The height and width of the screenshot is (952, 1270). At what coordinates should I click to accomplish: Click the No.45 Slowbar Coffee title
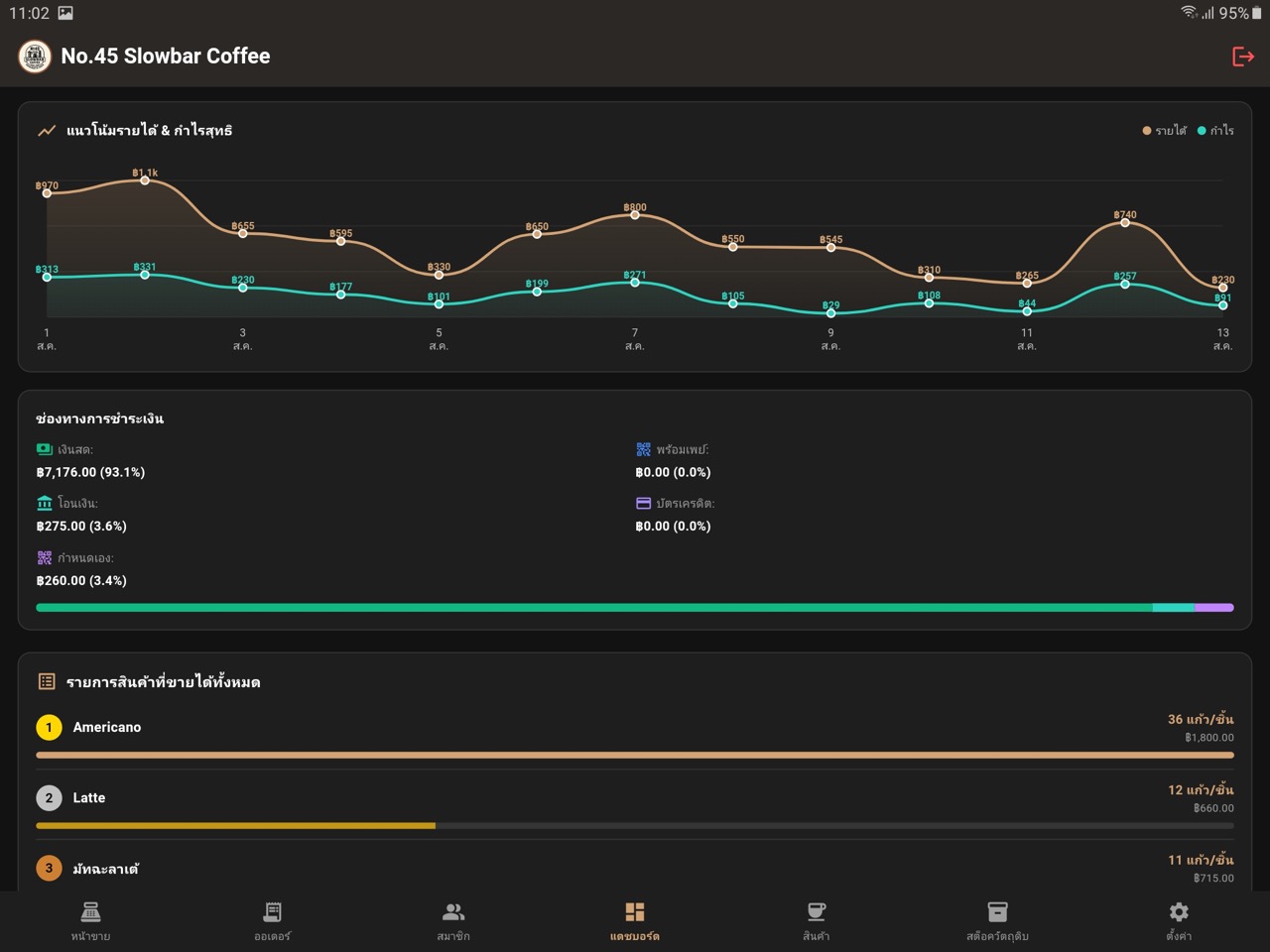tap(166, 57)
